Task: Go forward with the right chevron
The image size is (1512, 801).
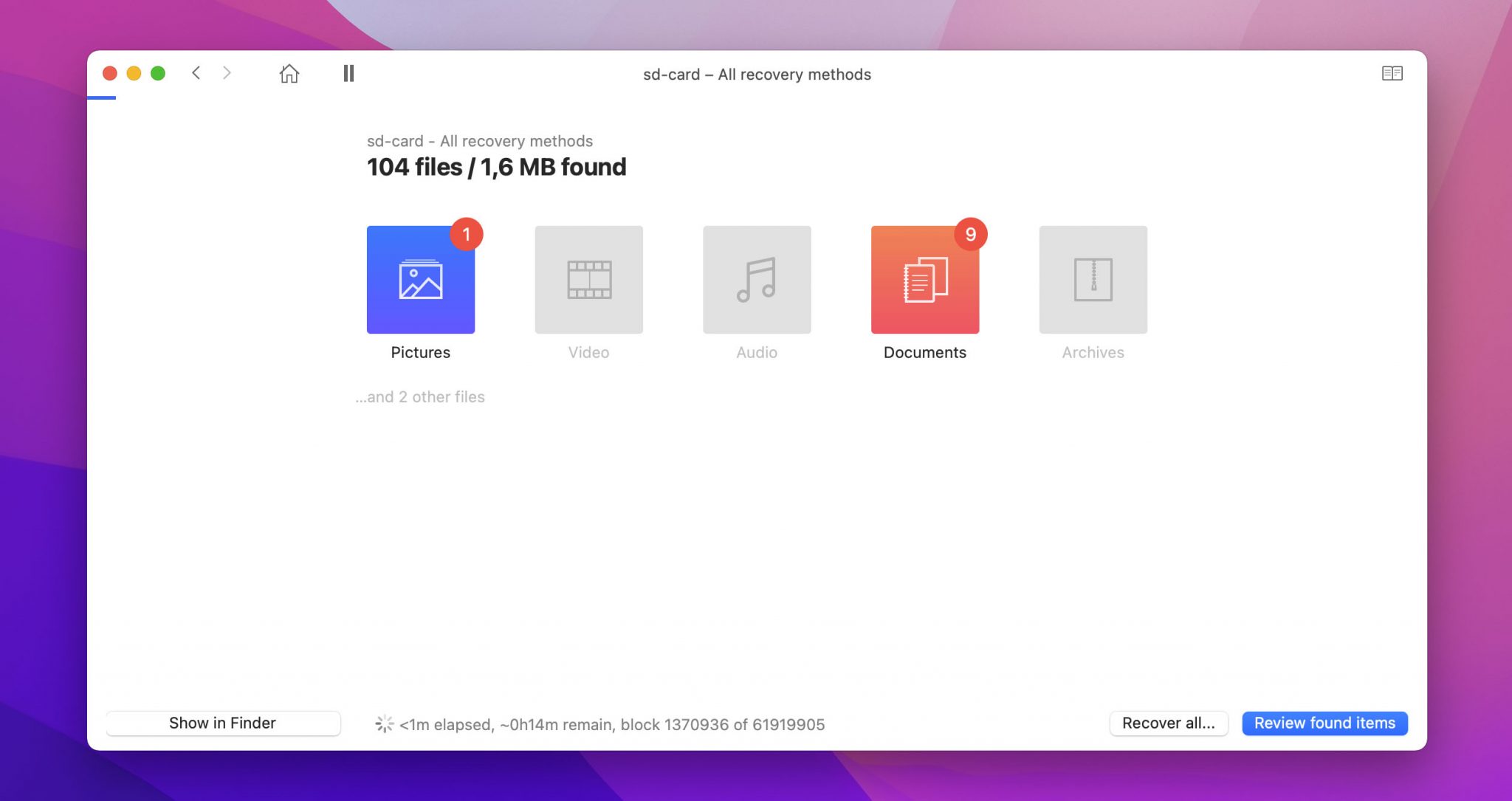Action: (227, 72)
